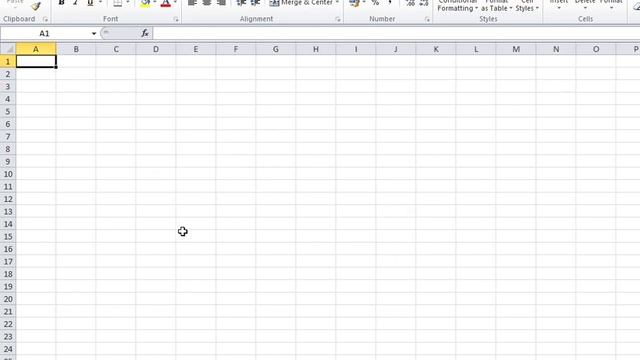Screen dimensions: 640x360
Task: Click the Merge & Center button
Action: [301, 3]
